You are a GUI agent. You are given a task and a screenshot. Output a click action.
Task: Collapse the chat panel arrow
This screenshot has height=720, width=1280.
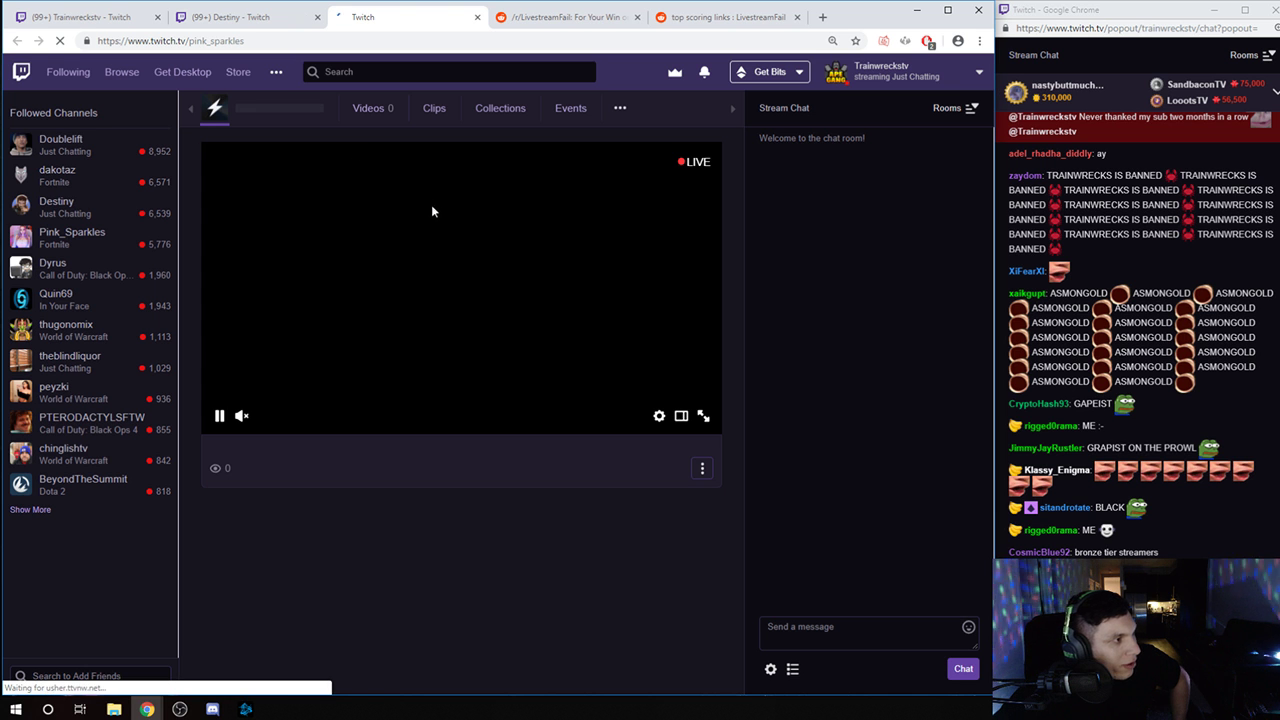coord(733,108)
